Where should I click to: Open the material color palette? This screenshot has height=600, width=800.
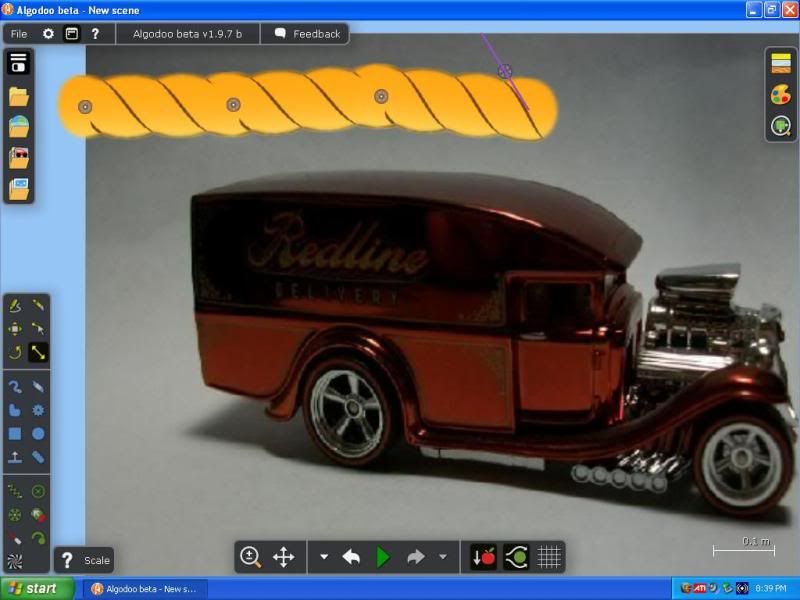[781, 95]
